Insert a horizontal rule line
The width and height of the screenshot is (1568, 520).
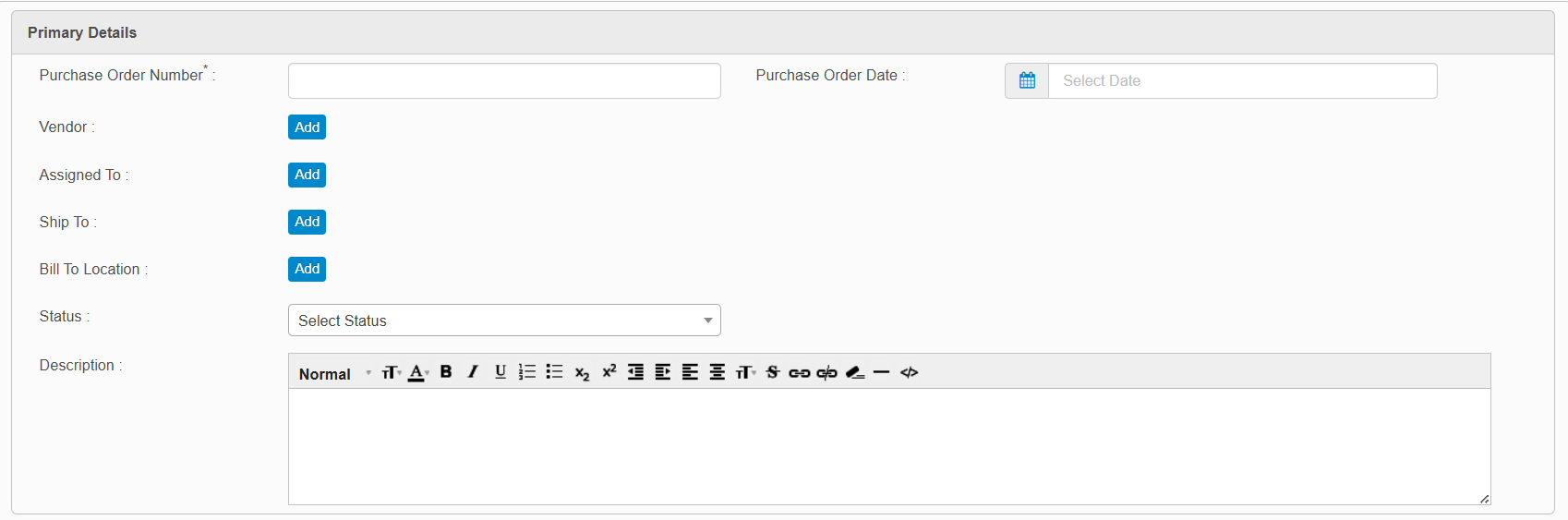coord(881,372)
